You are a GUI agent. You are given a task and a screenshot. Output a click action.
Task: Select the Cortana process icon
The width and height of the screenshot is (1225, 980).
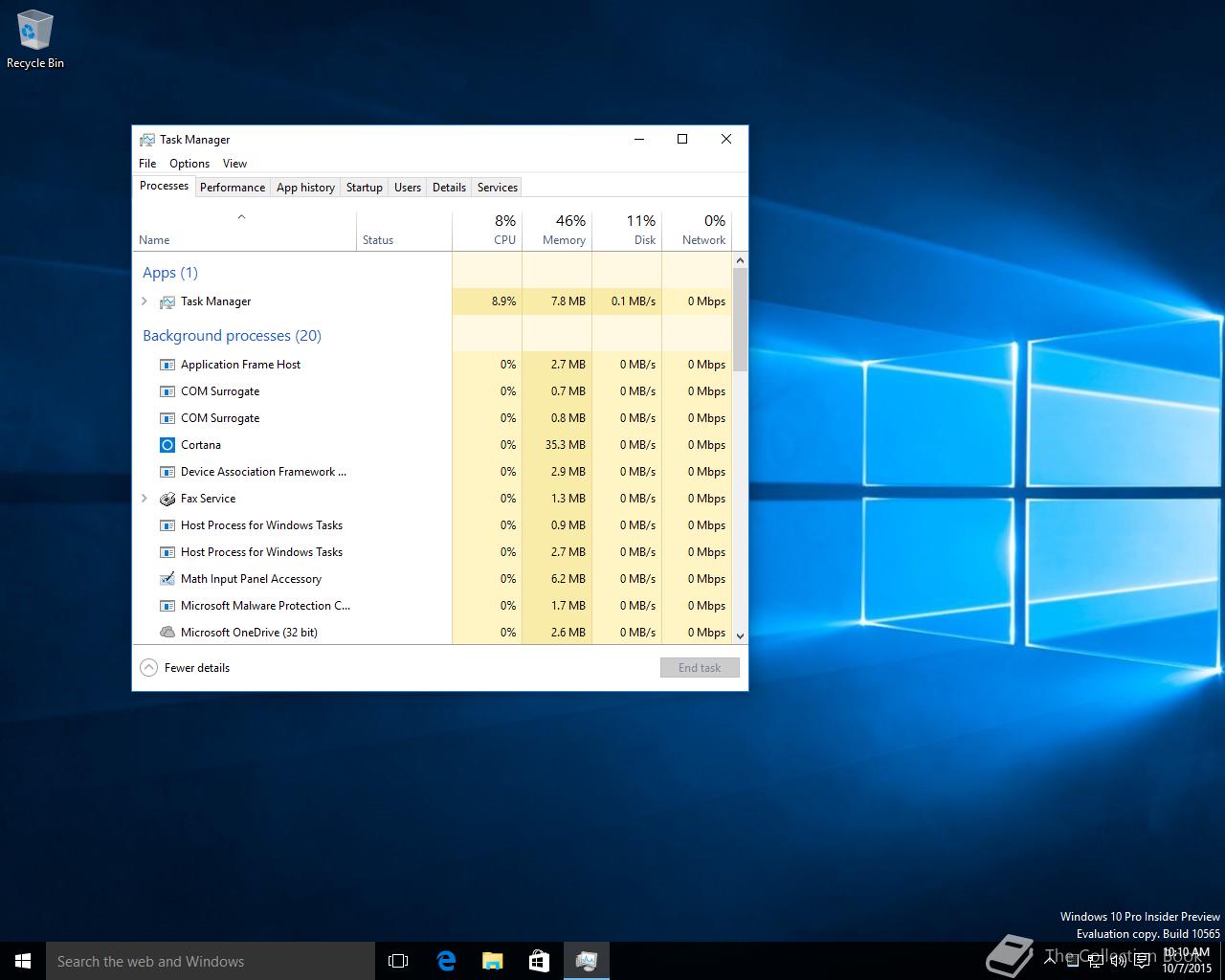167,445
